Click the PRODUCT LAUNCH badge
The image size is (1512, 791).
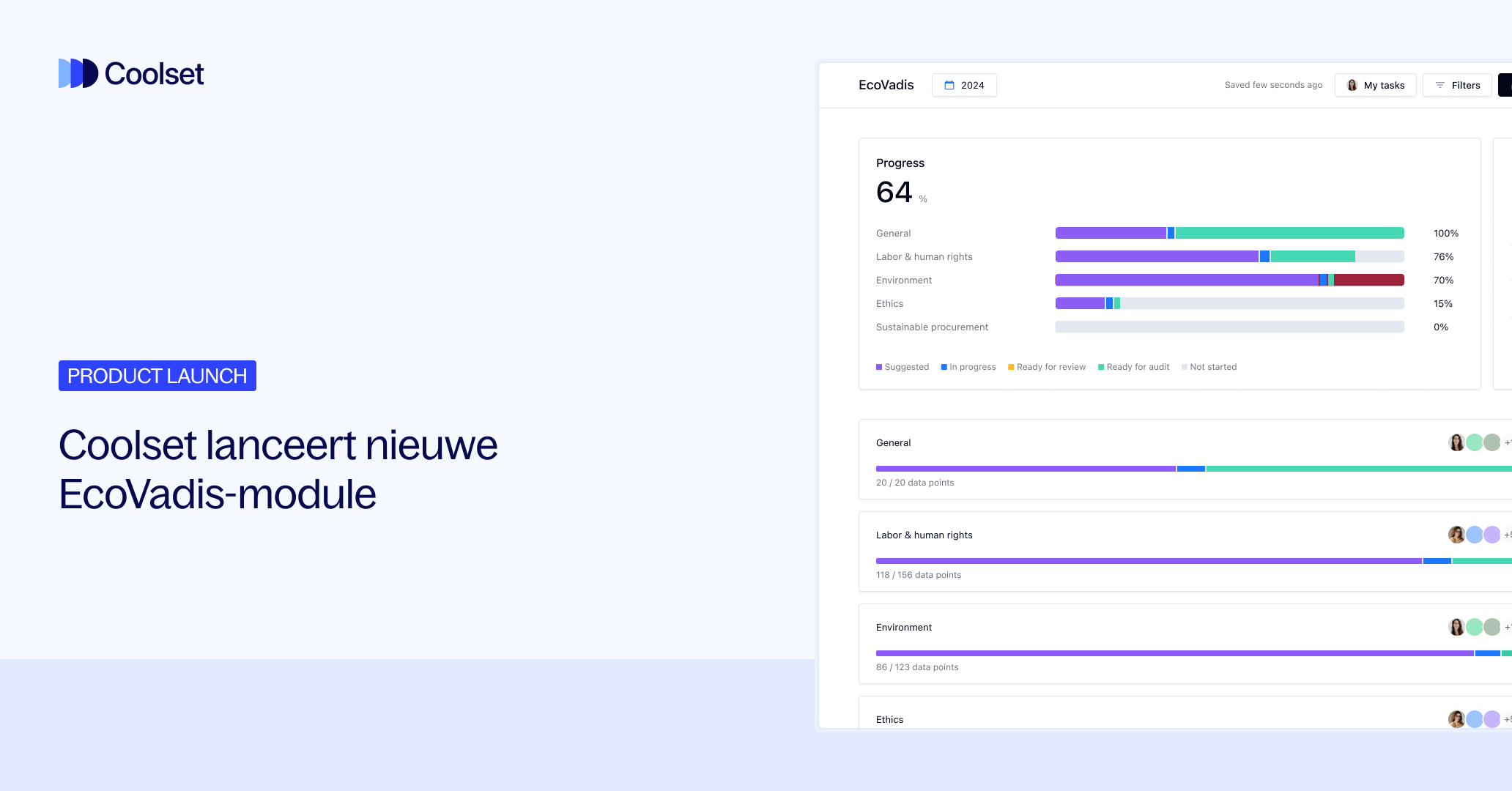[157, 376]
